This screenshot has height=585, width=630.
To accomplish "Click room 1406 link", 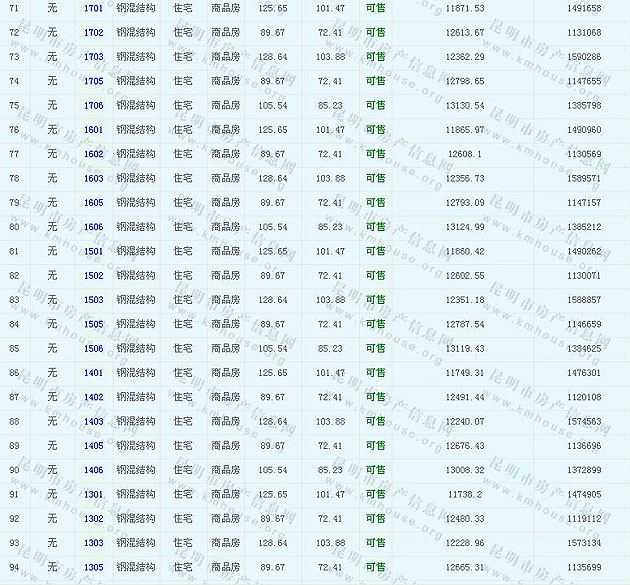I will 93,470.
